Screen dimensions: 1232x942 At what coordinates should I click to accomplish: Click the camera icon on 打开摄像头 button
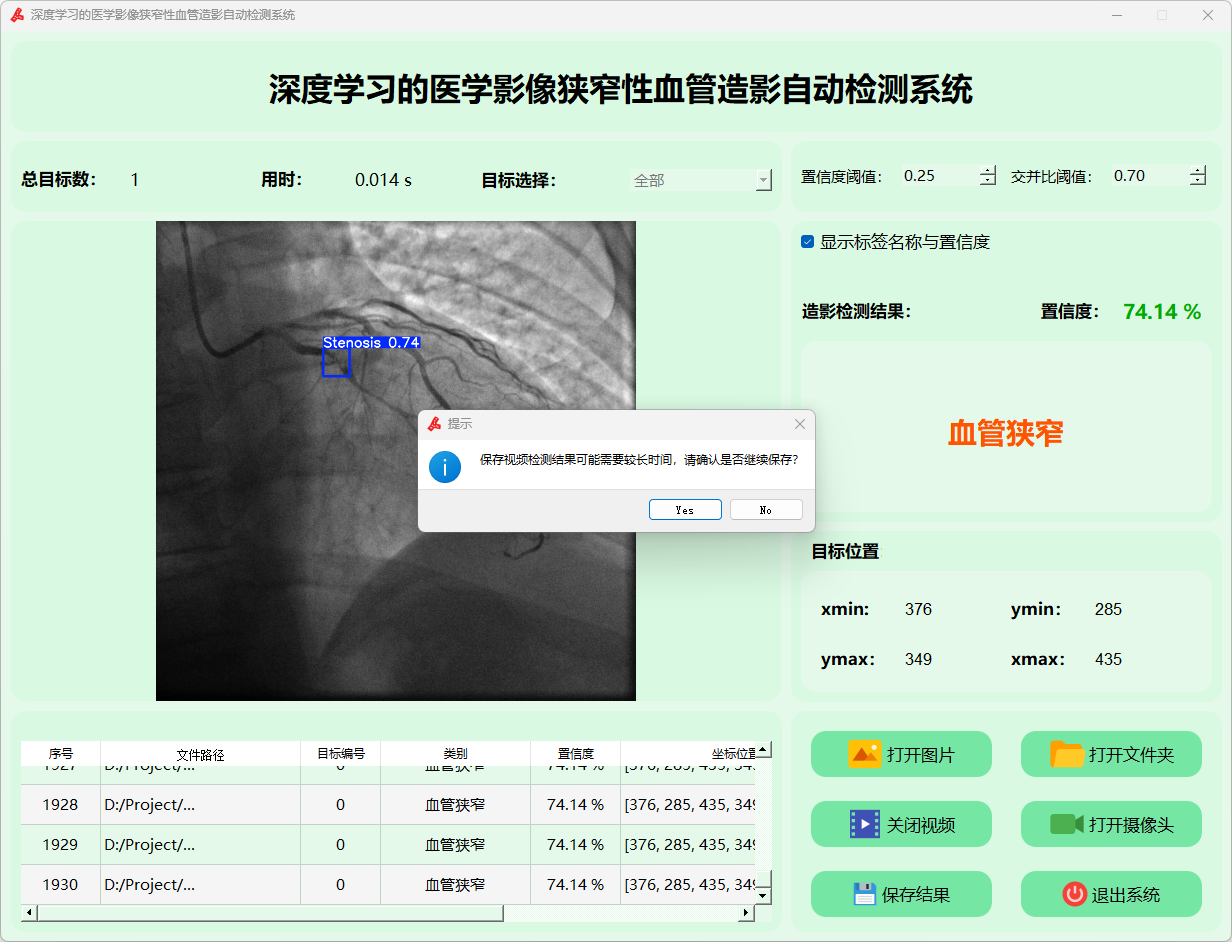point(1067,824)
